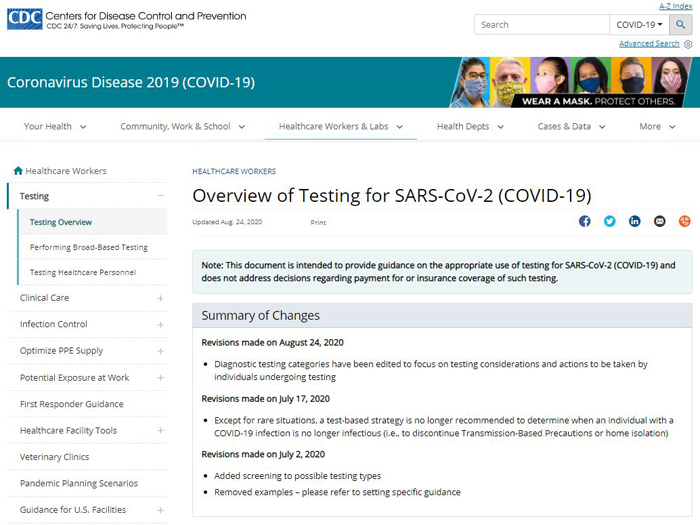Screen dimensions: 700x525
Task: Share page on Facebook icon
Action: pyautogui.click(x=584, y=221)
